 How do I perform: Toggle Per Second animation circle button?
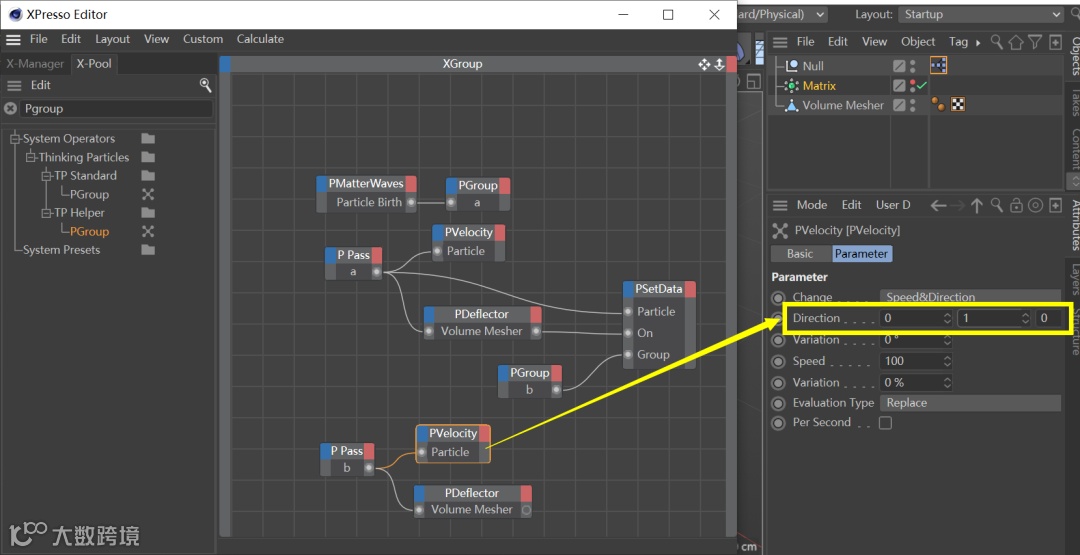pyautogui.click(x=778, y=423)
